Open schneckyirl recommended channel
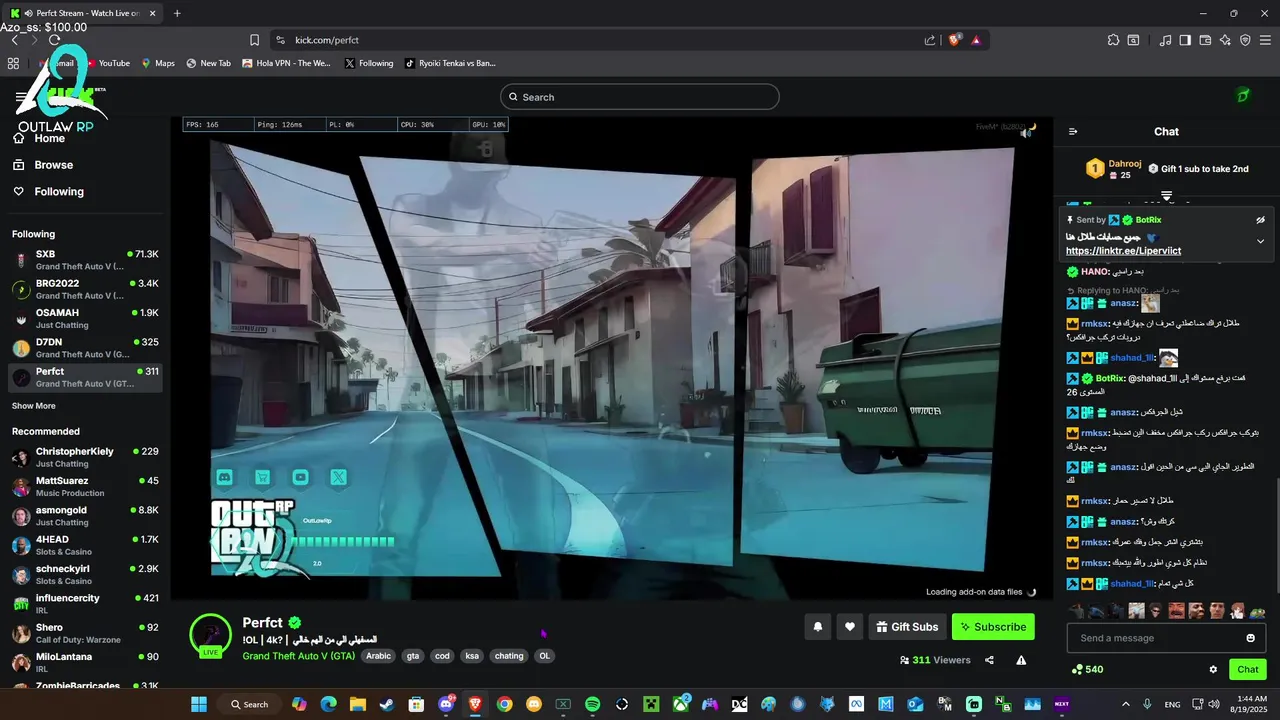The image size is (1280, 720). pos(85,574)
